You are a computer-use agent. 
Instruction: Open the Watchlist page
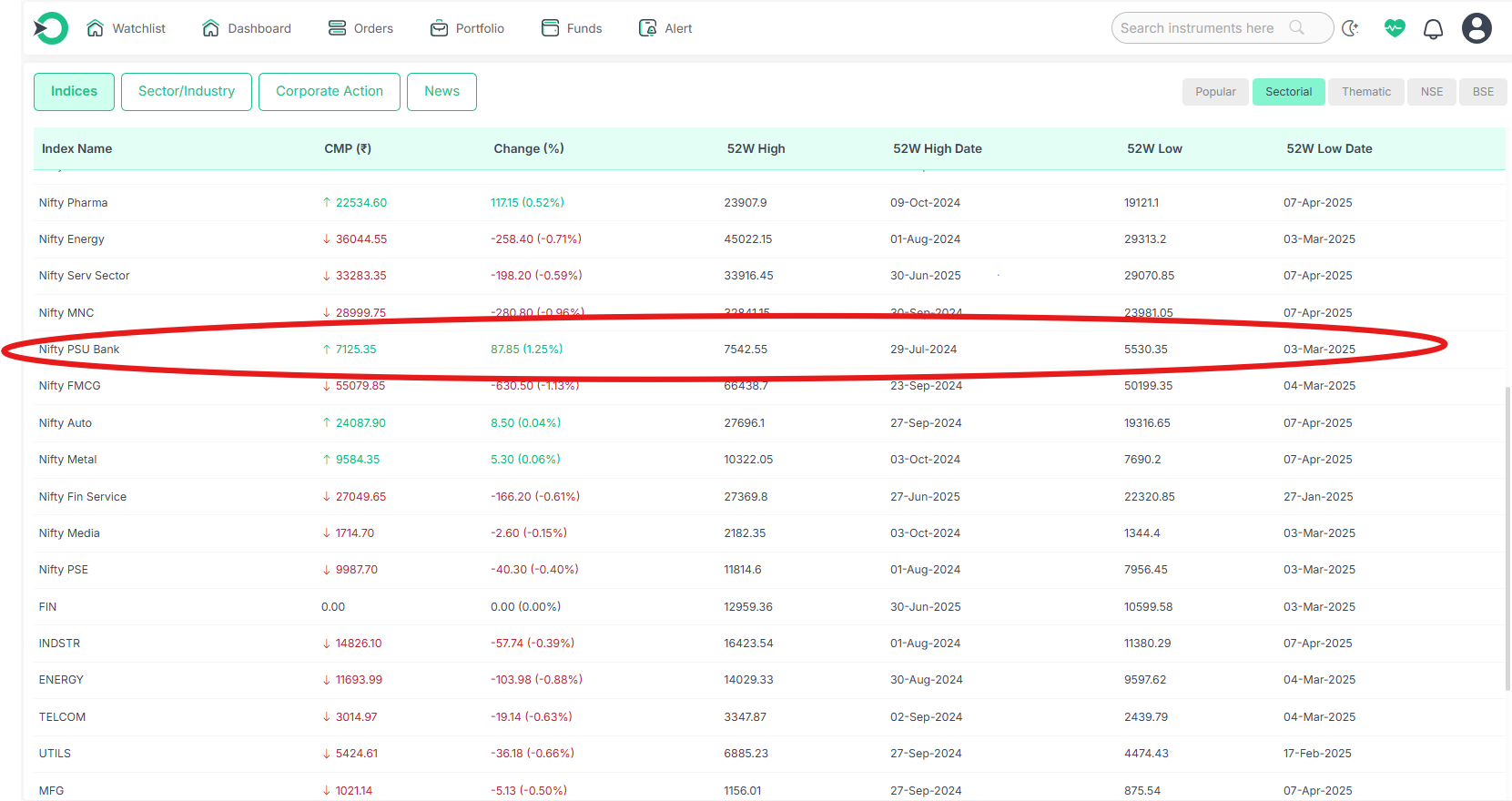point(127,28)
